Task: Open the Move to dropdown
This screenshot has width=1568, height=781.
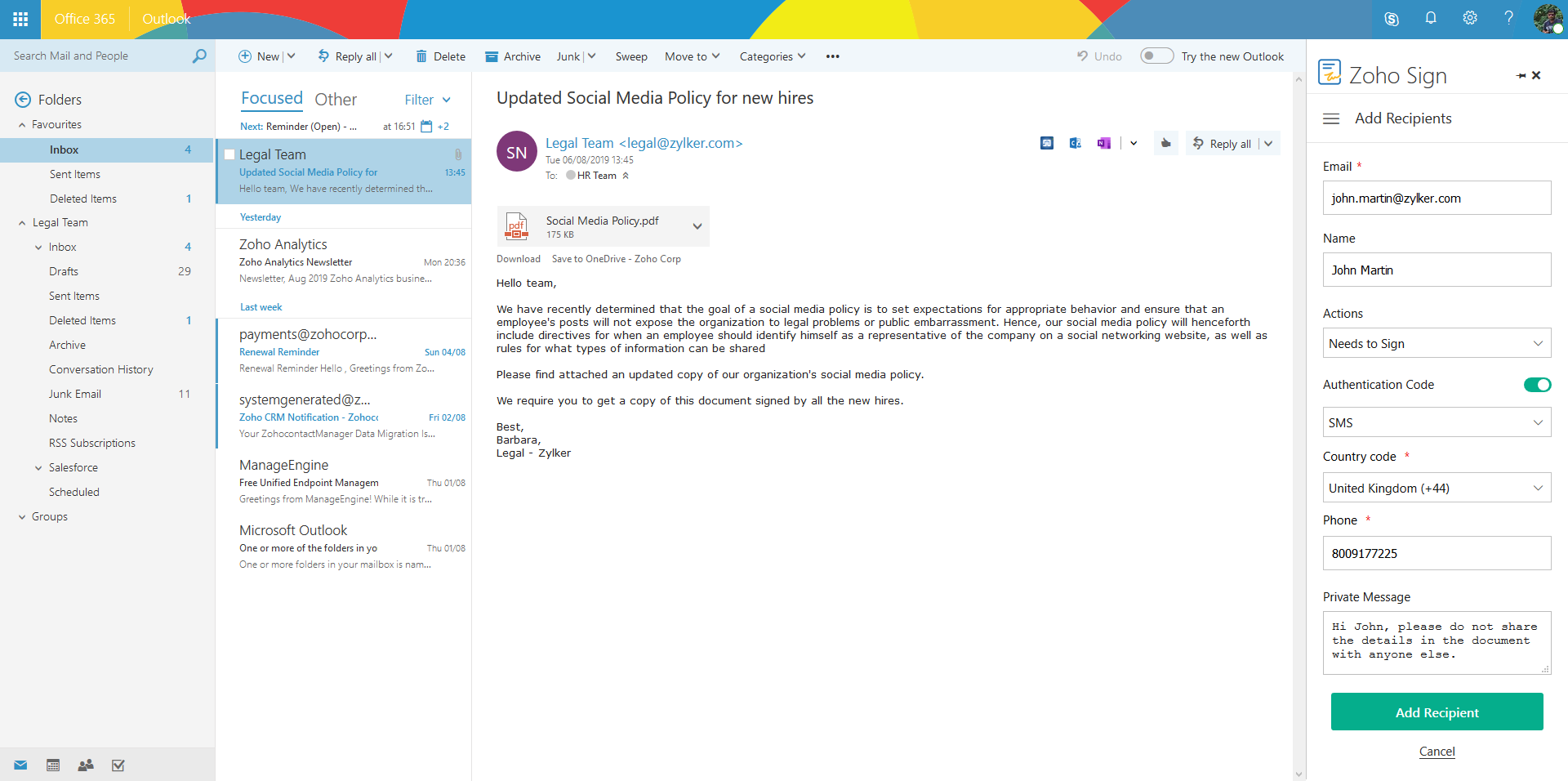Action: (692, 56)
